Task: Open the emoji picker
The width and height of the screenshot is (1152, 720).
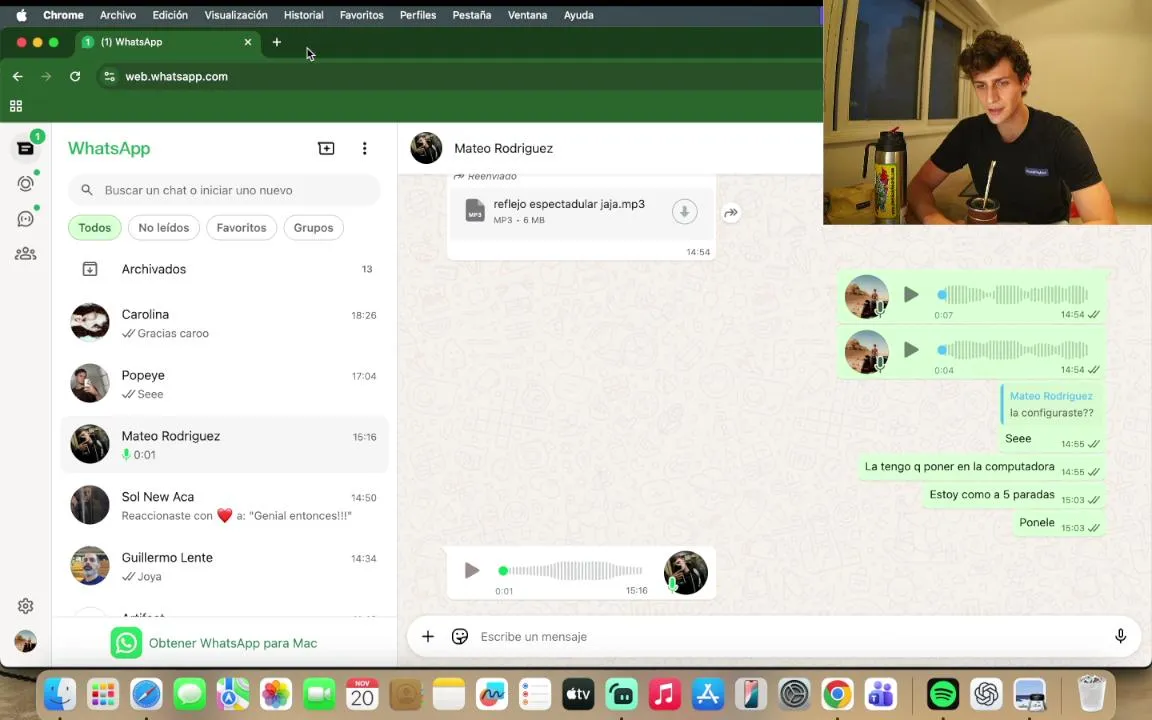Action: pos(460,636)
